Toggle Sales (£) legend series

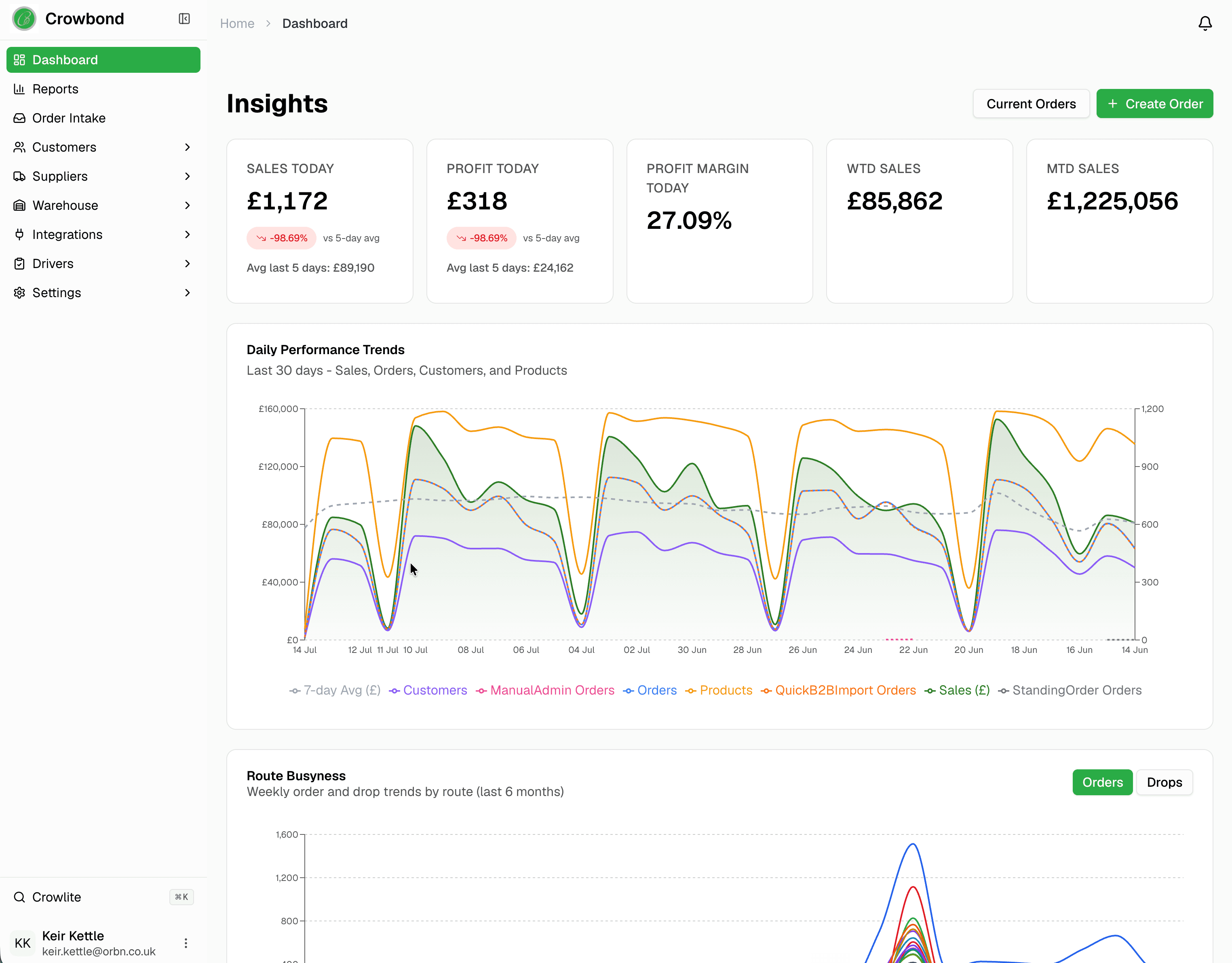click(x=957, y=690)
